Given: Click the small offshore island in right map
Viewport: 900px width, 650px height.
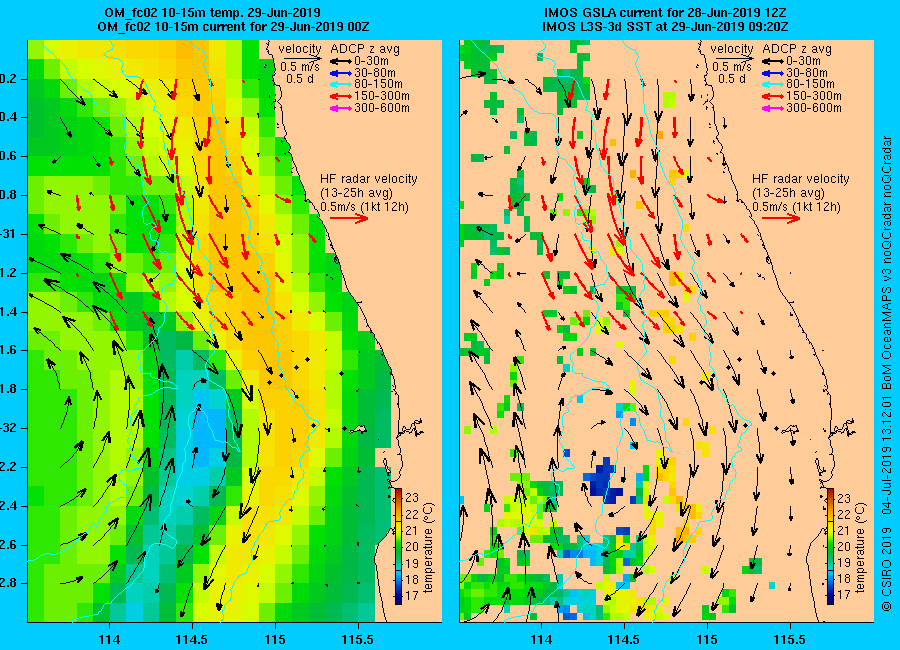Looking at the screenshot, I should pyautogui.click(x=790, y=429).
